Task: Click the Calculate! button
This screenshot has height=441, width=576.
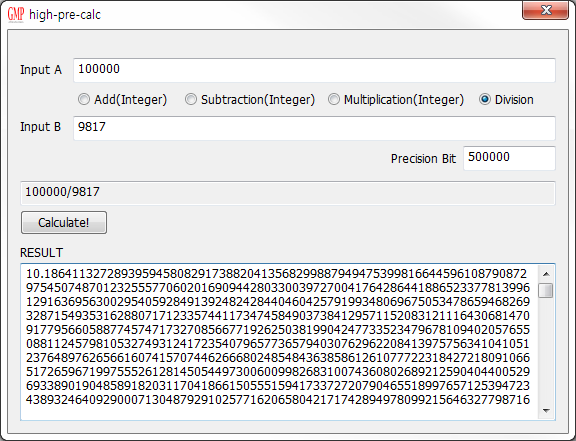Action: [64, 222]
